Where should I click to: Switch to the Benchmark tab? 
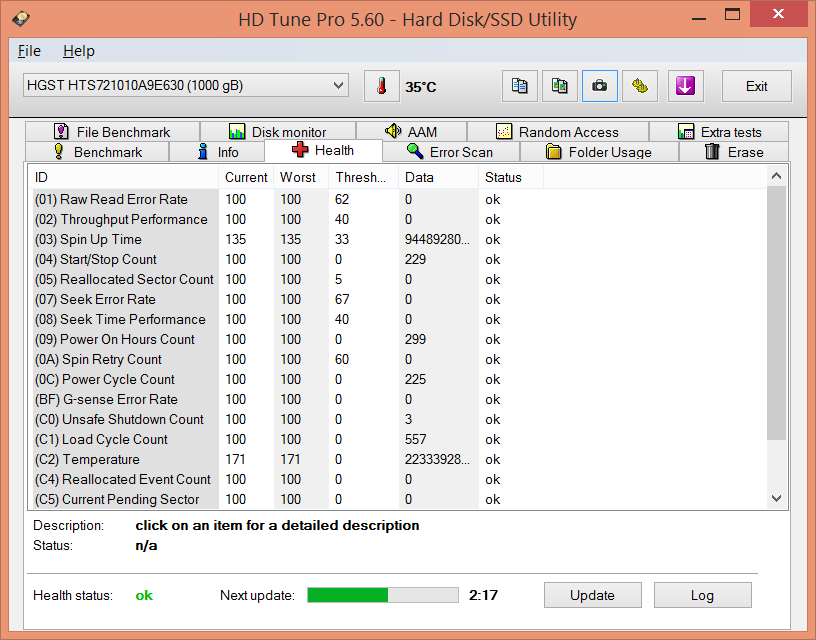pyautogui.click(x=97, y=152)
